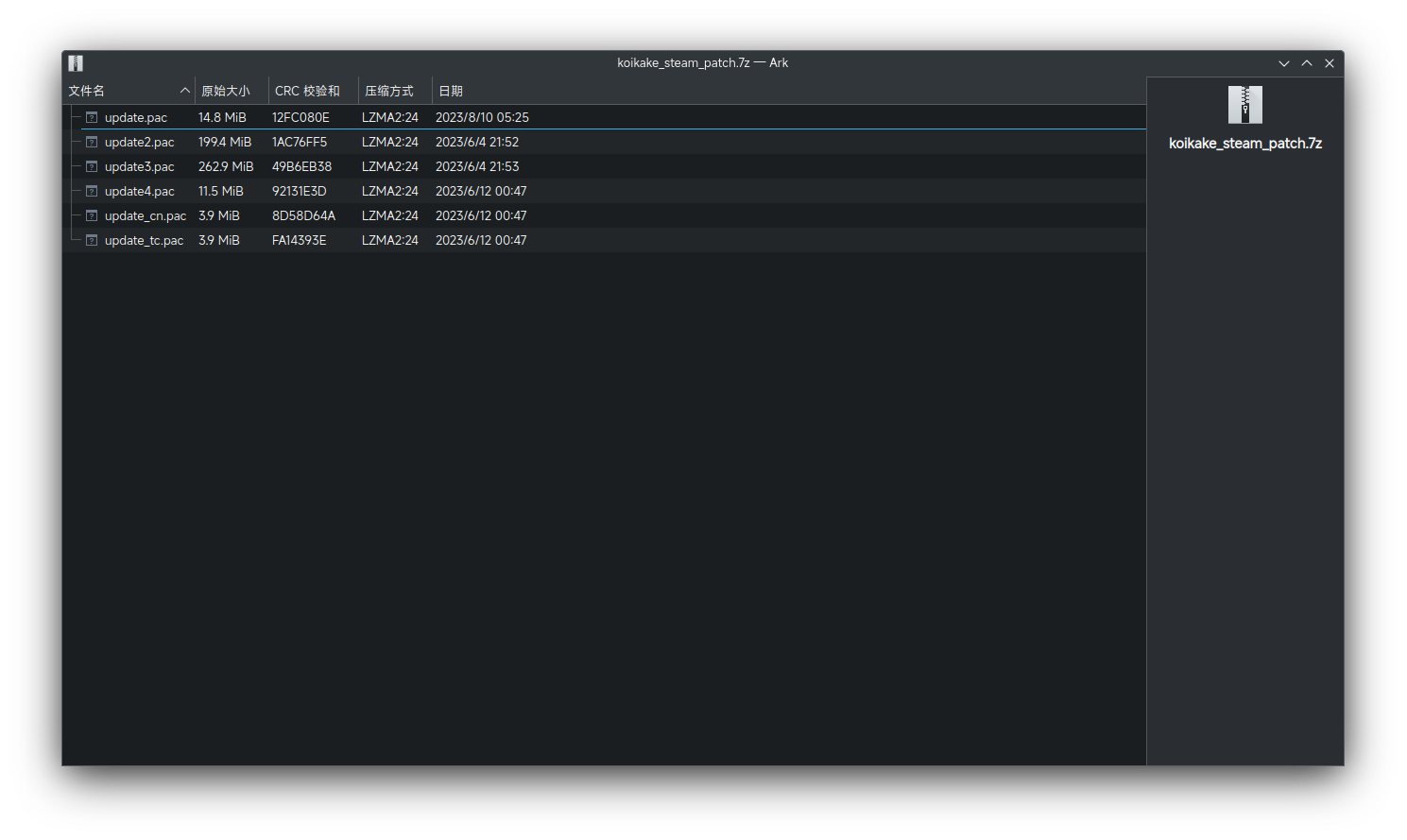Select update.pac file name
Screen dimensions: 1407x840
(x=136, y=117)
